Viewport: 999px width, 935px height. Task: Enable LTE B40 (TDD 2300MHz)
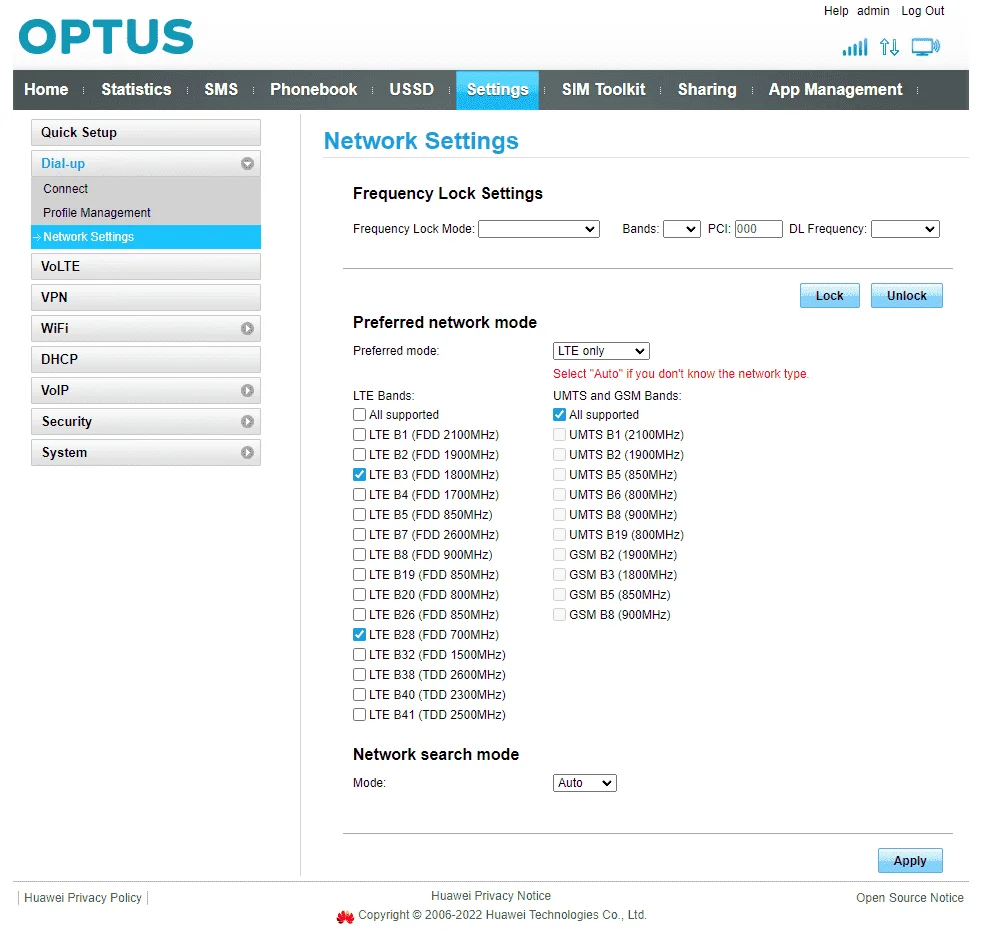(359, 695)
